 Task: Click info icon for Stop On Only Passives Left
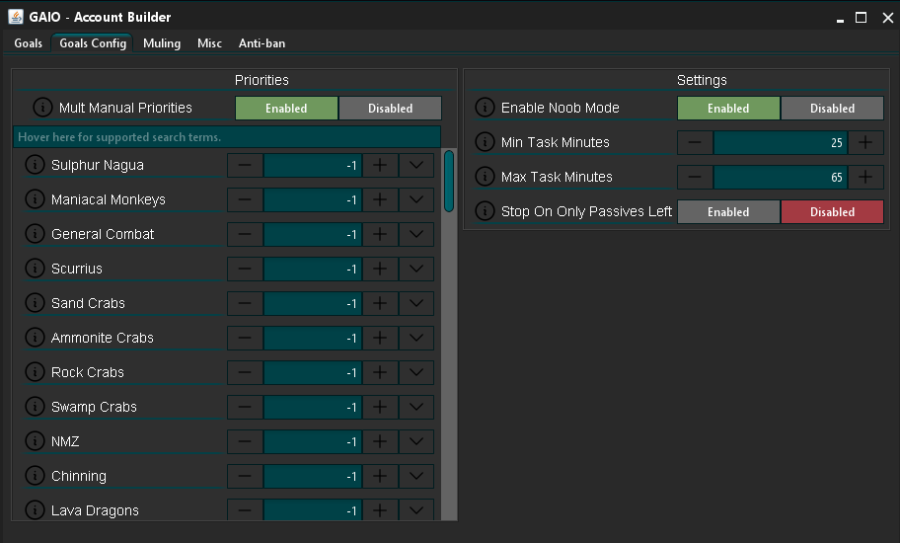485,211
